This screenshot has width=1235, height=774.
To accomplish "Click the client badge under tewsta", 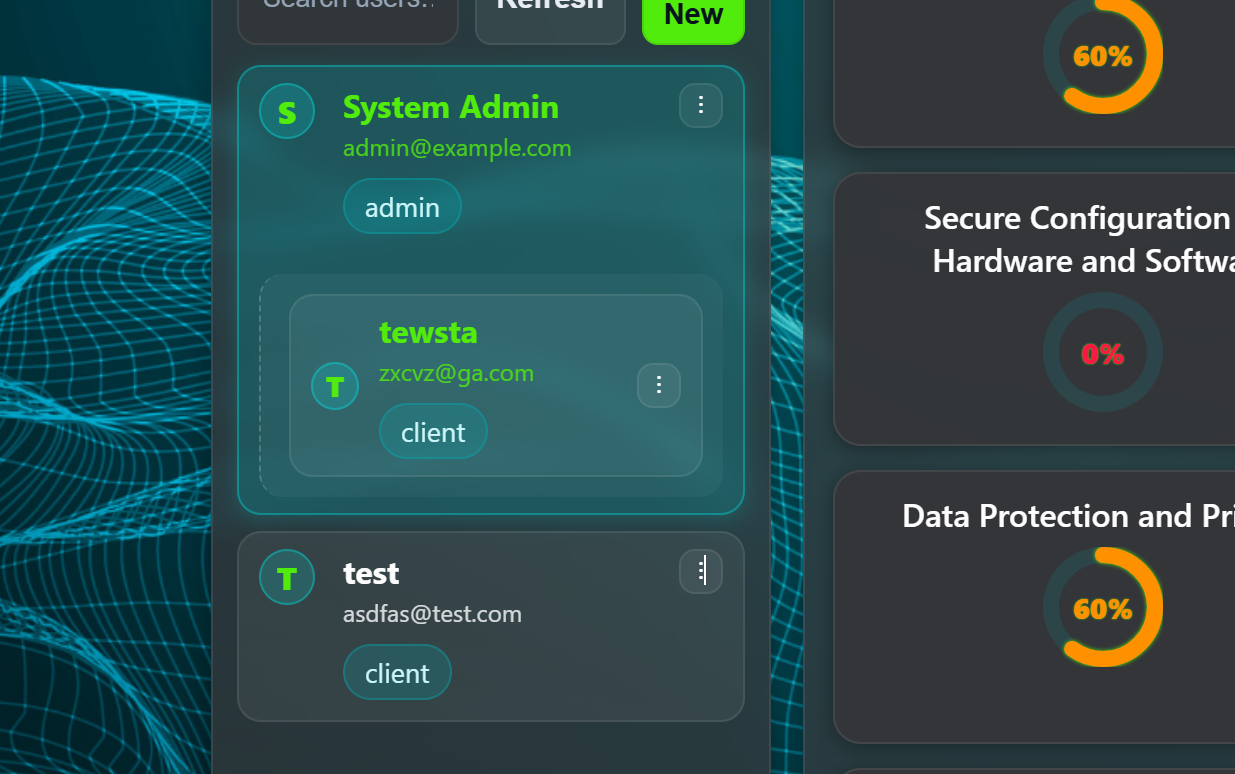I will [433, 432].
